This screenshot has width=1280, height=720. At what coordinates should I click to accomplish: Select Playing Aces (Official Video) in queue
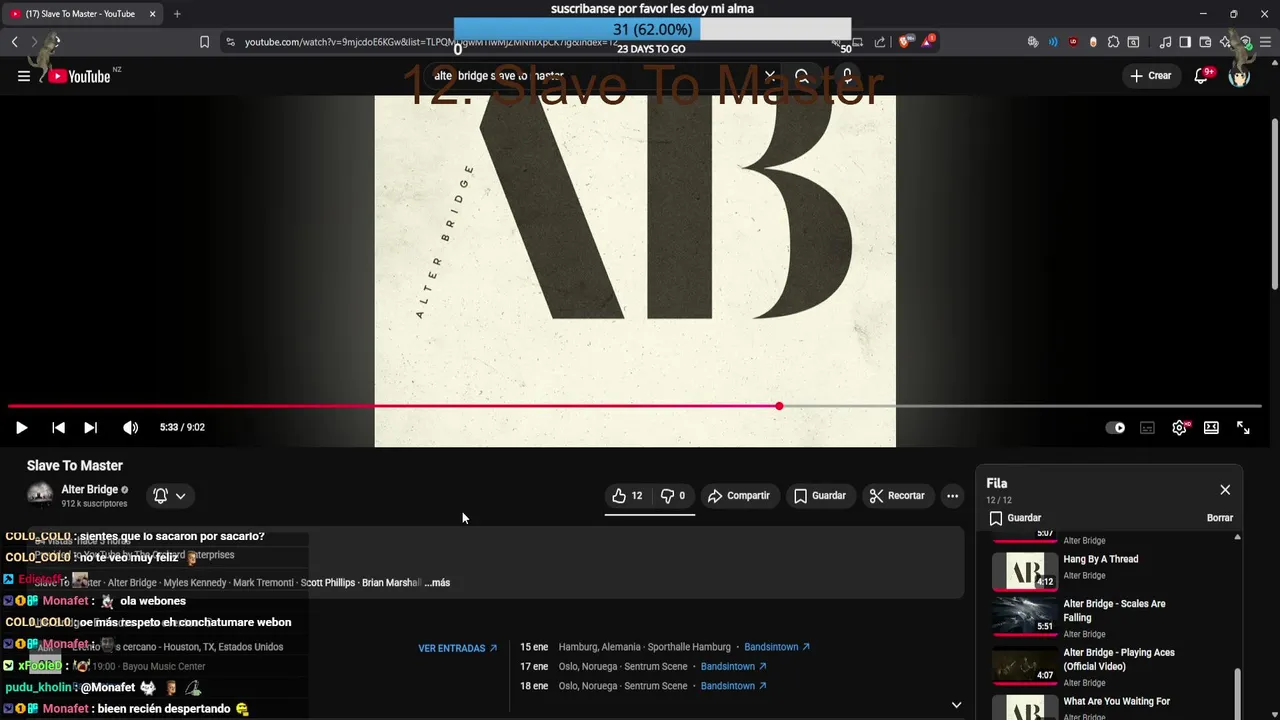pyautogui.click(x=1108, y=665)
